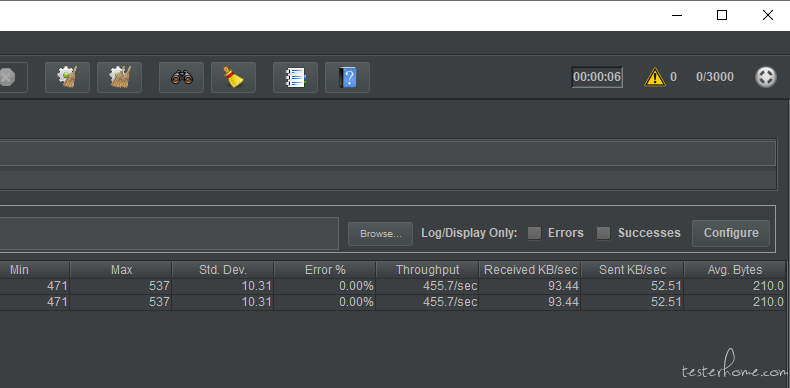Click the Received KB/sec column header
The width and height of the screenshot is (790, 388).
point(530,270)
